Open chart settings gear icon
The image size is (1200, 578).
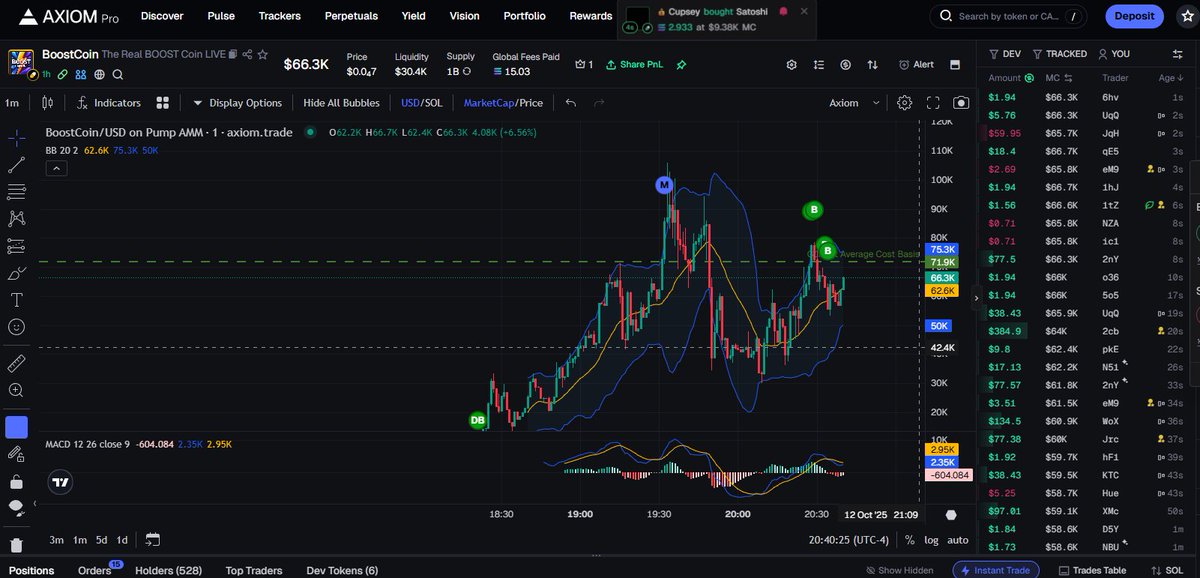[904, 103]
